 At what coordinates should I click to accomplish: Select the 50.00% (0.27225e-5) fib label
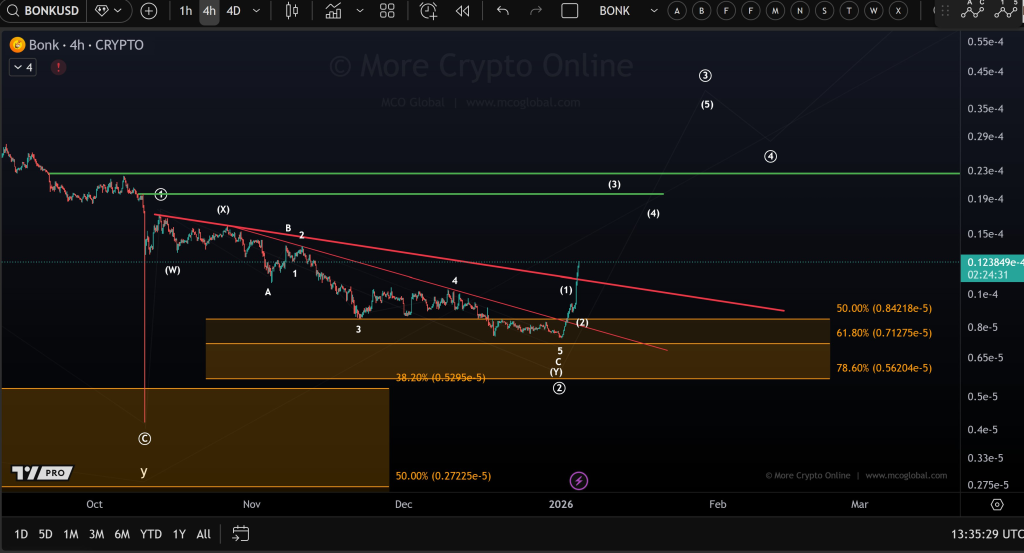(x=443, y=476)
